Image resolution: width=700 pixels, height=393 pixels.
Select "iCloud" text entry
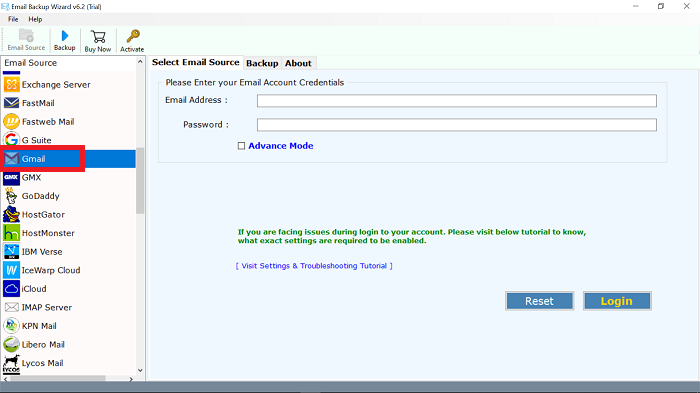[x=34, y=289]
